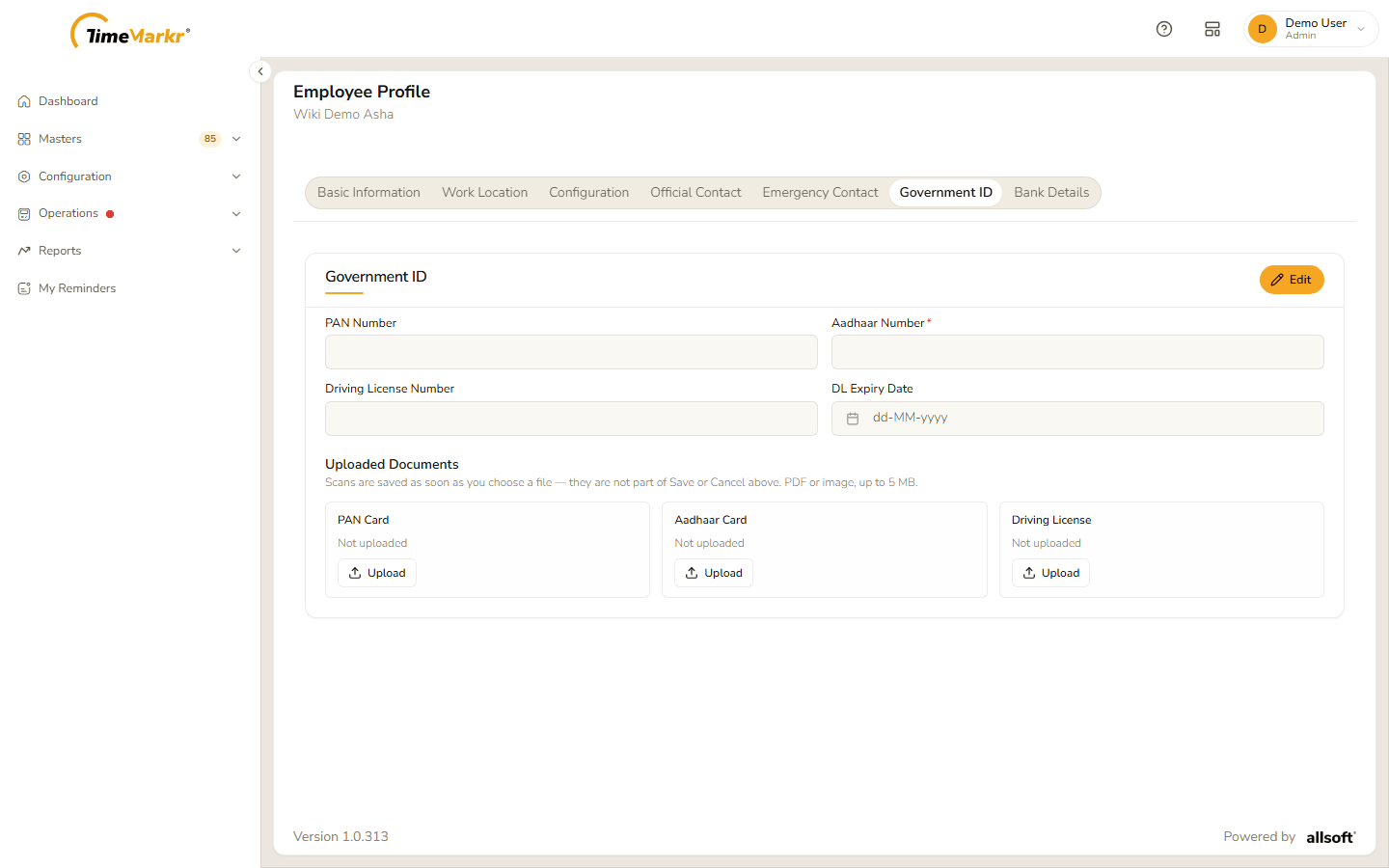The height and width of the screenshot is (868, 1389).
Task: Click the layout panels icon in header
Action: (x=1212, y=29)
